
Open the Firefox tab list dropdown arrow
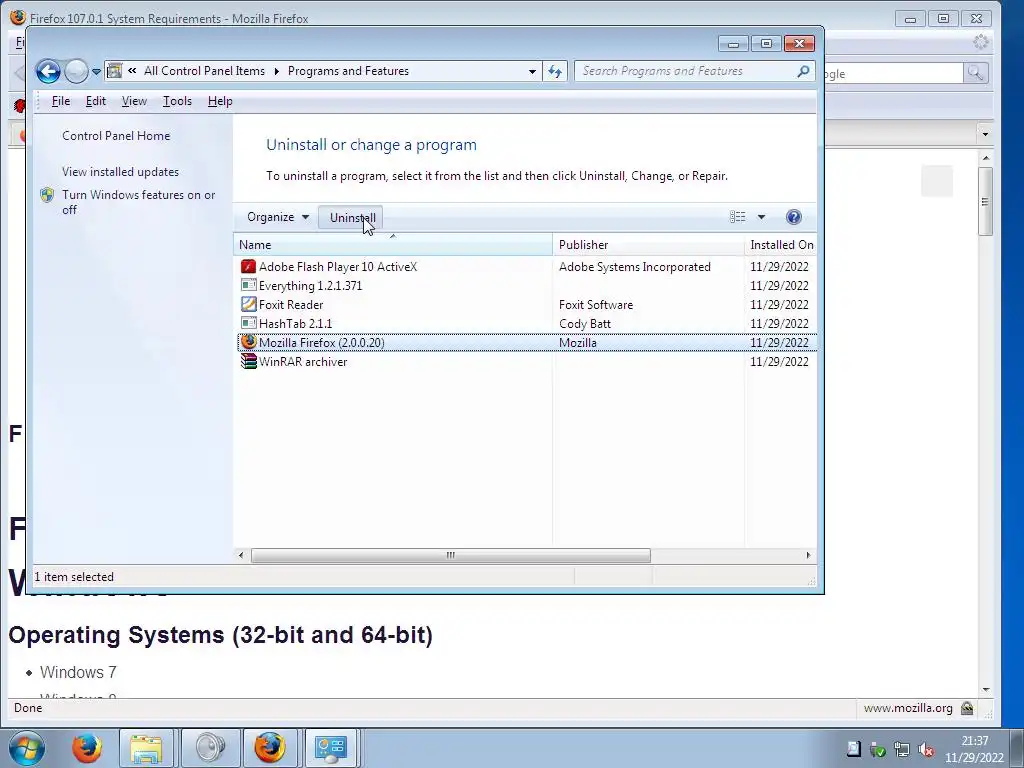tap(985, 134)
